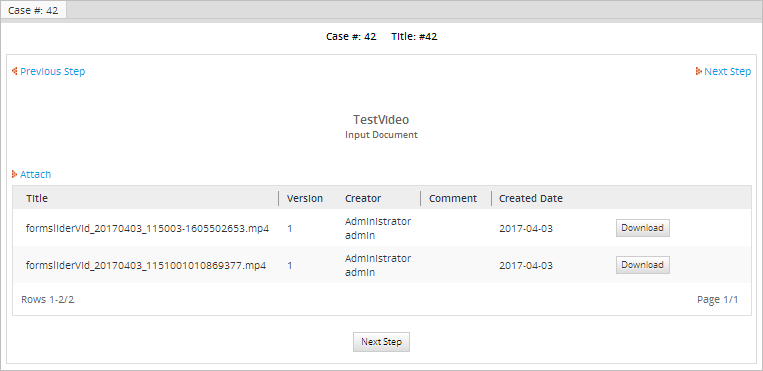Click the TestVideo document heading

click(381, 120)
